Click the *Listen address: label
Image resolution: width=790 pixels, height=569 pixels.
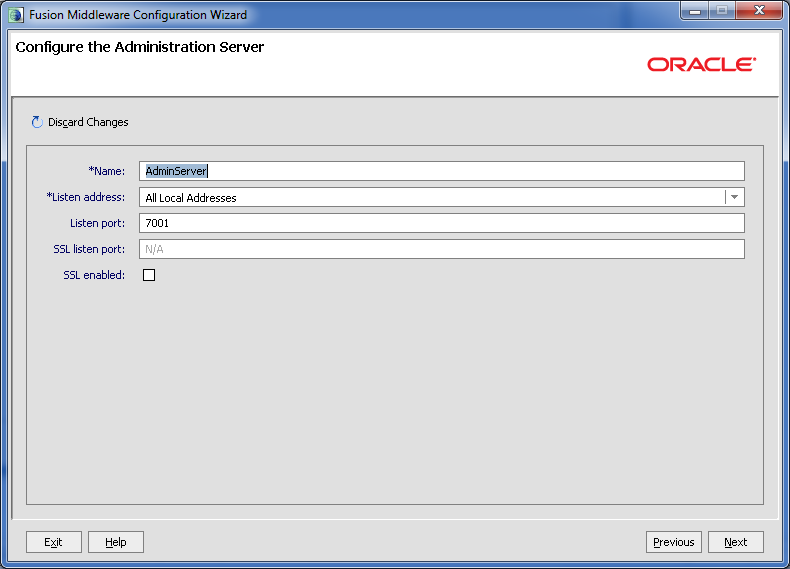point(86,197)
